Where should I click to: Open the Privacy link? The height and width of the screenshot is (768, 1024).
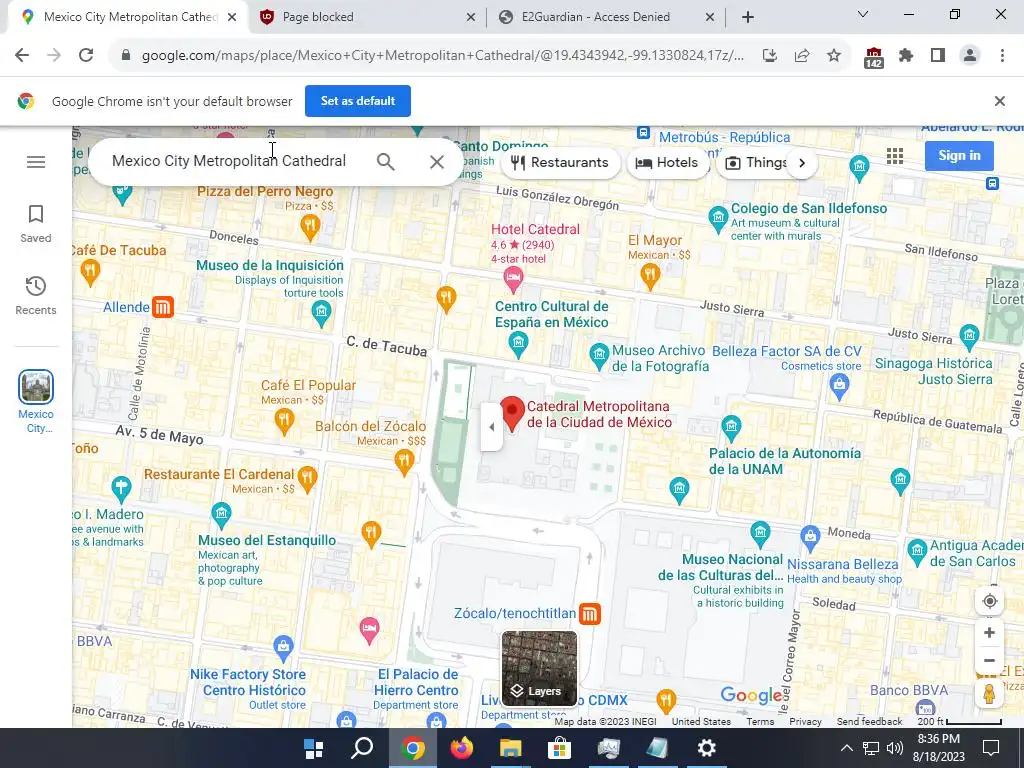[805, 721]
